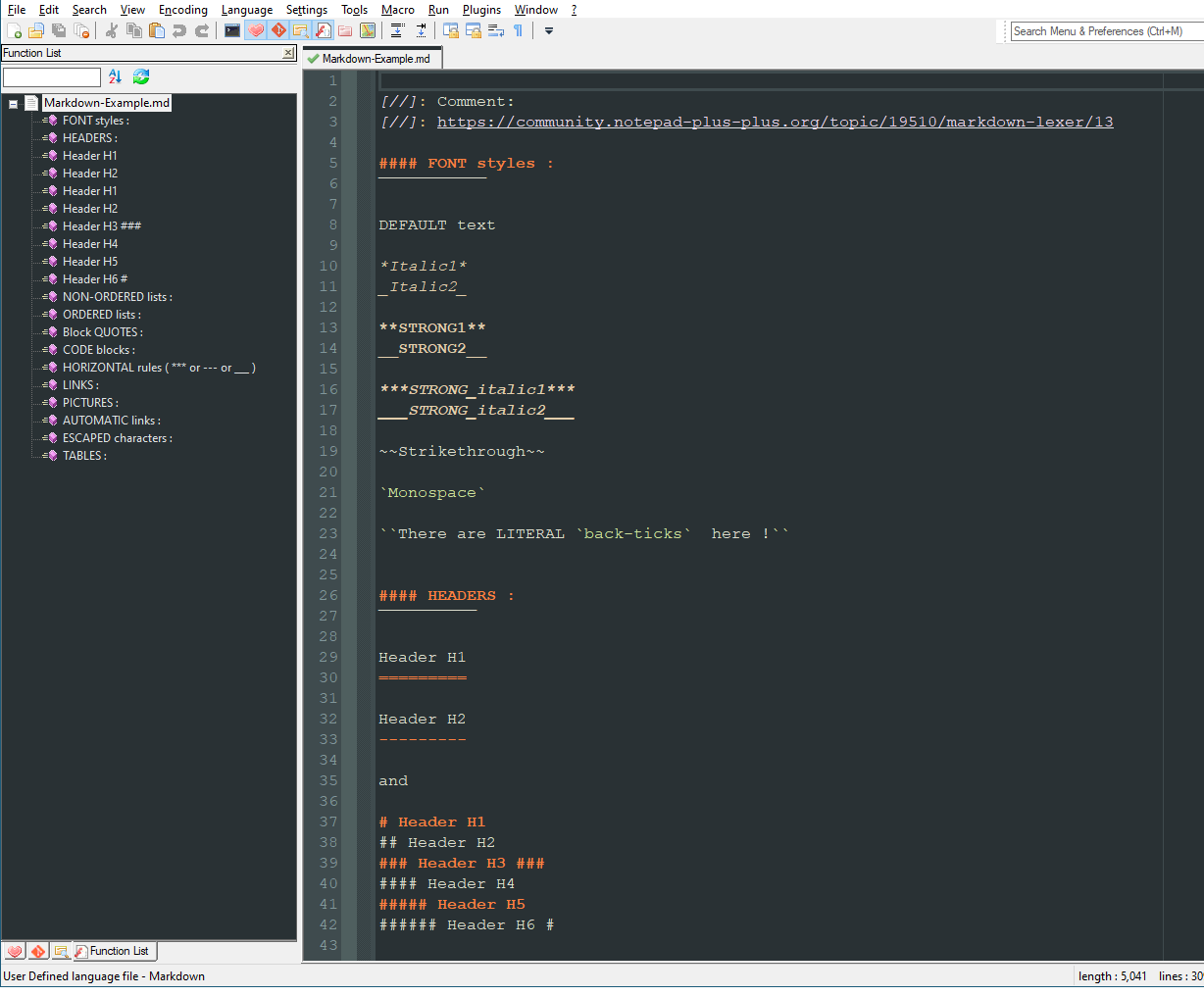Image resolution: width=1204 pixels, height=996 pixels.
Task: Open the Plugins menu
Action: [x=481, y=10]
